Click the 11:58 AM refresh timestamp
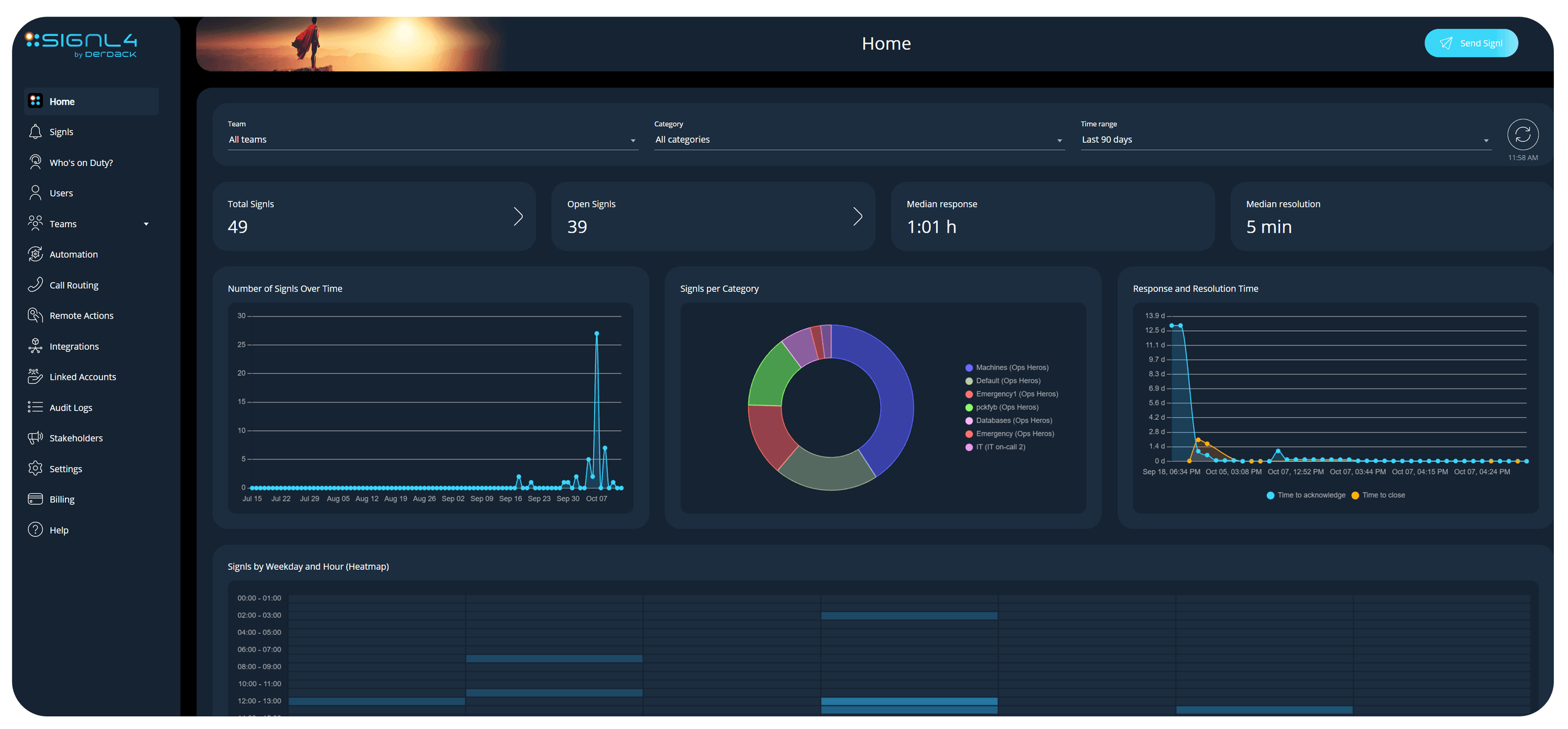The height and width of the screenshot is (729, 1568). coord(1523,158)
